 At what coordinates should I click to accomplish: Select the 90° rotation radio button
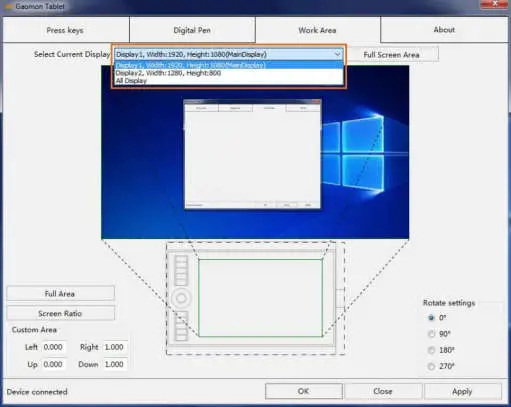click(x=431, y=334)
